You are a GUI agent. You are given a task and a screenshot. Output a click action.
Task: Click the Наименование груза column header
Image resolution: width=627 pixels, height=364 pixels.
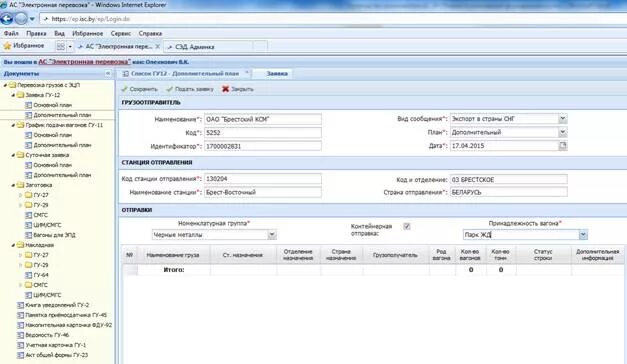tap(173, 255)
